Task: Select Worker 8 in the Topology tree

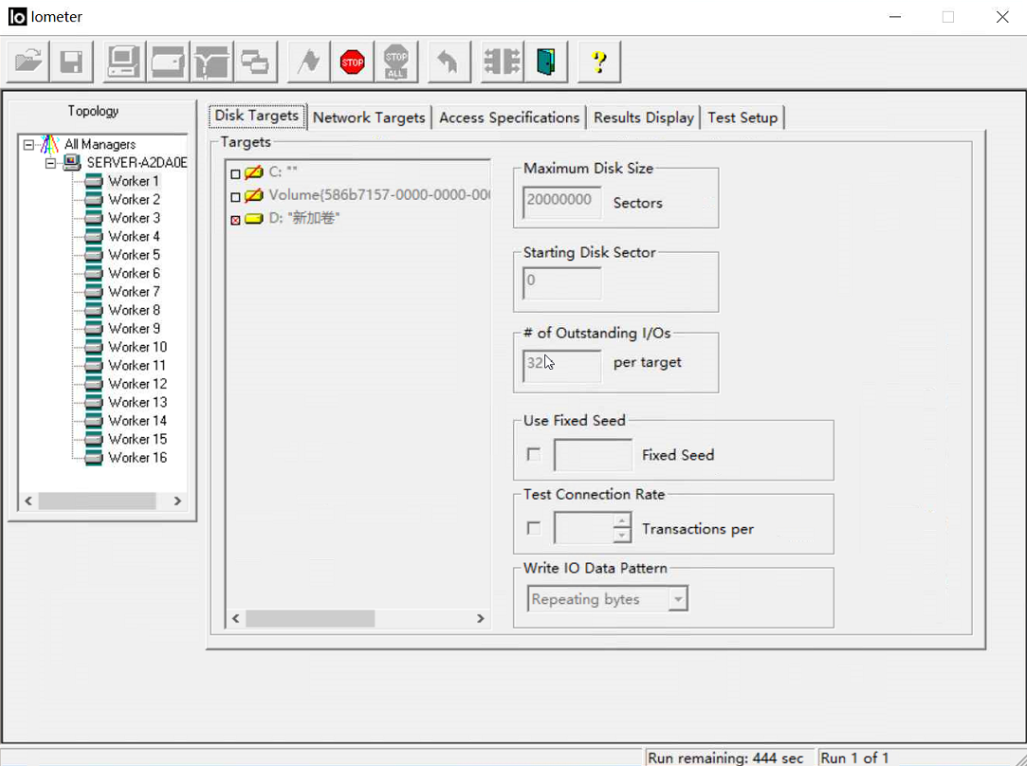Action: 134,310
